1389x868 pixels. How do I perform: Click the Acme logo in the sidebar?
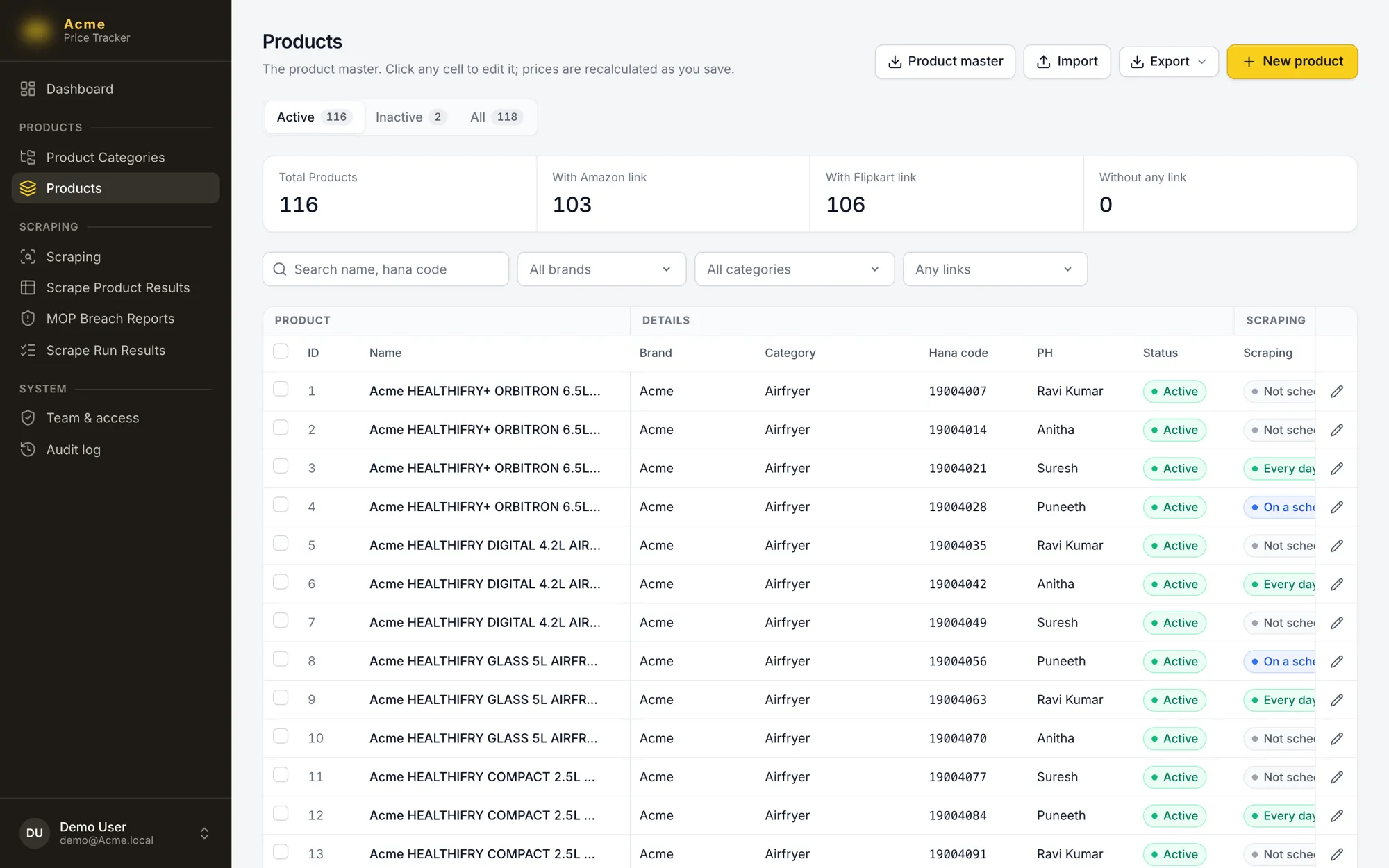36,30
